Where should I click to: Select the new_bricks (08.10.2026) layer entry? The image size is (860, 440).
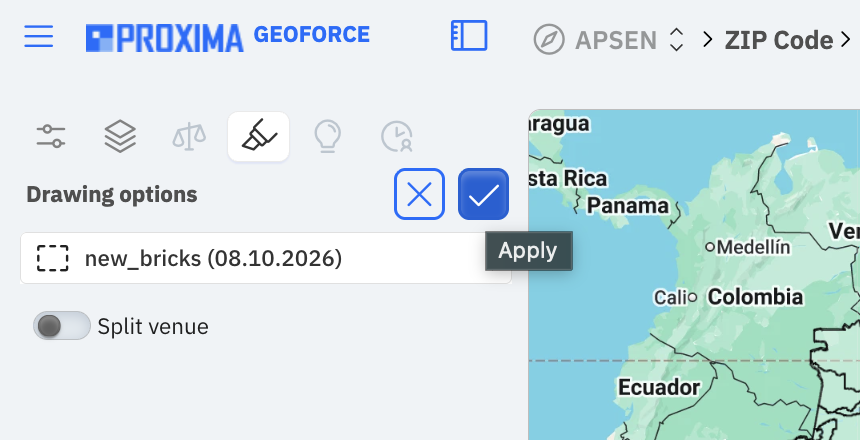(x=266, y=258)
